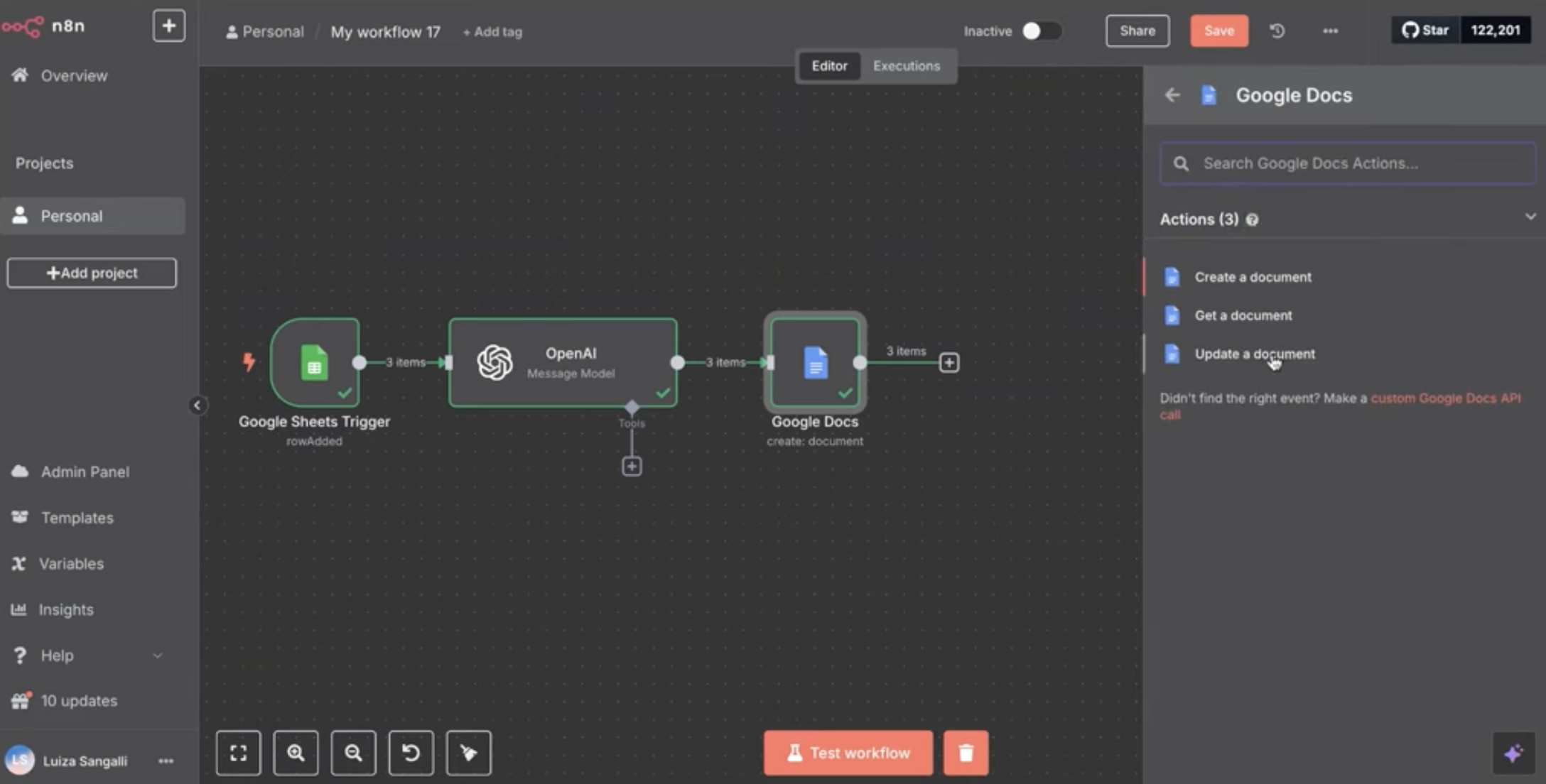Switch to the Executions tab
The image size is (1546, 784).
pos(906,66)
